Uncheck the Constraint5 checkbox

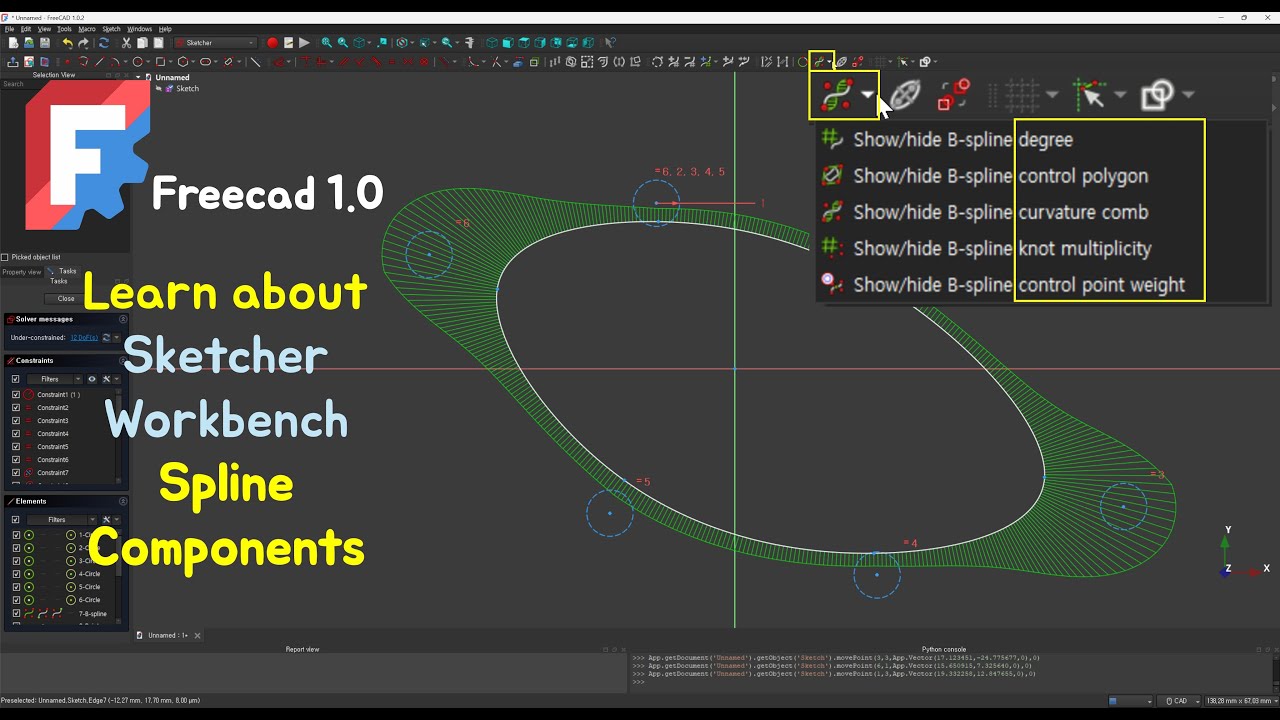click(15, 447)
